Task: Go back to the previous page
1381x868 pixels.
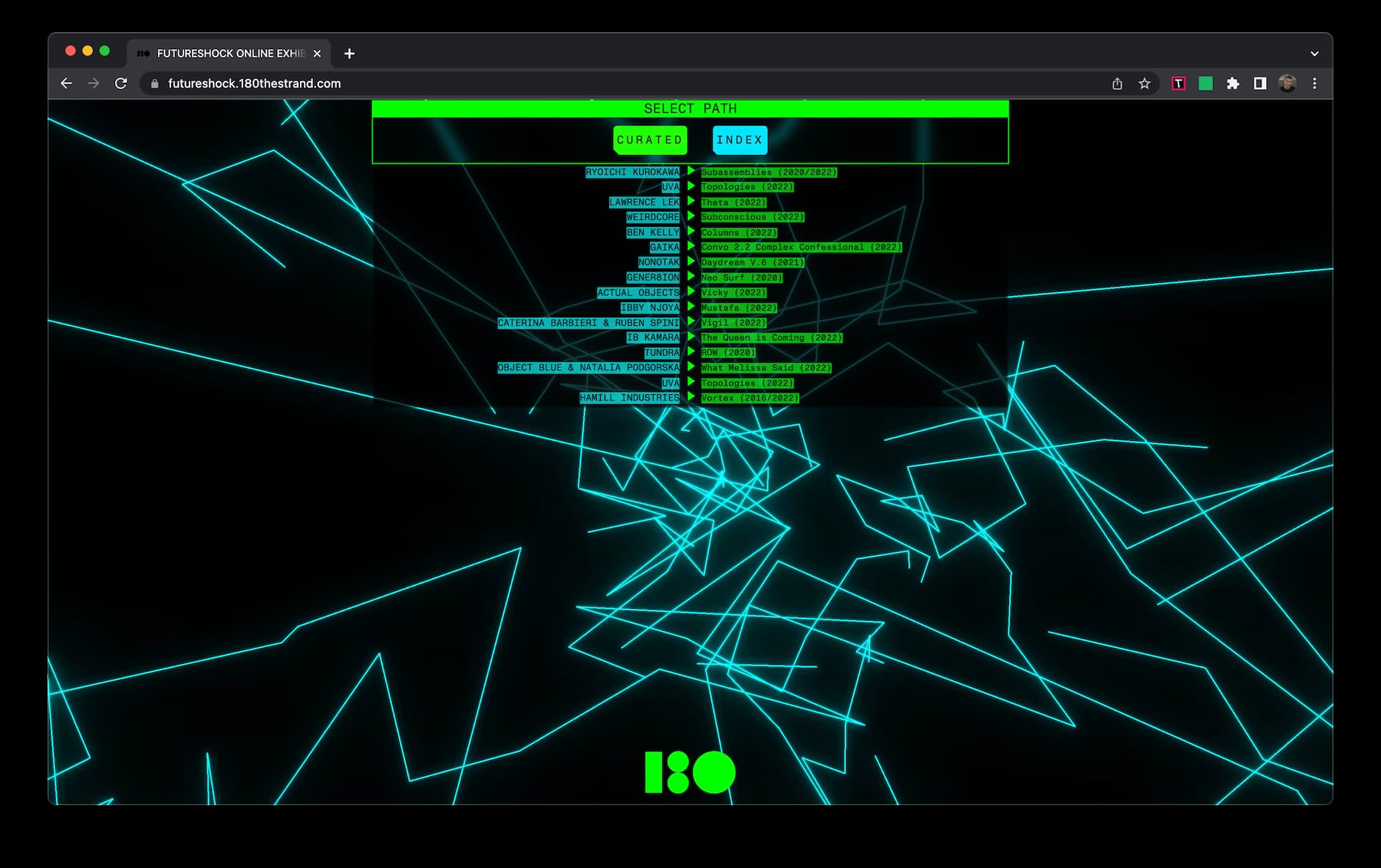Action: pyautogui.click(x=66, y=84)
